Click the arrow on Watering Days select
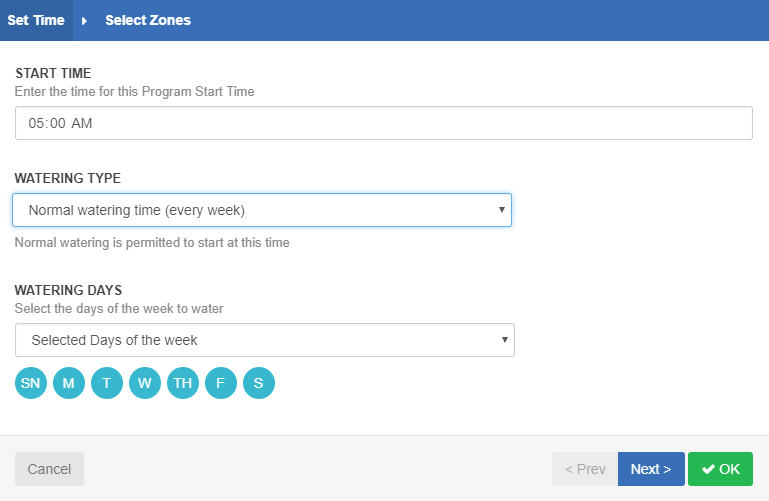 click(505, 340)
